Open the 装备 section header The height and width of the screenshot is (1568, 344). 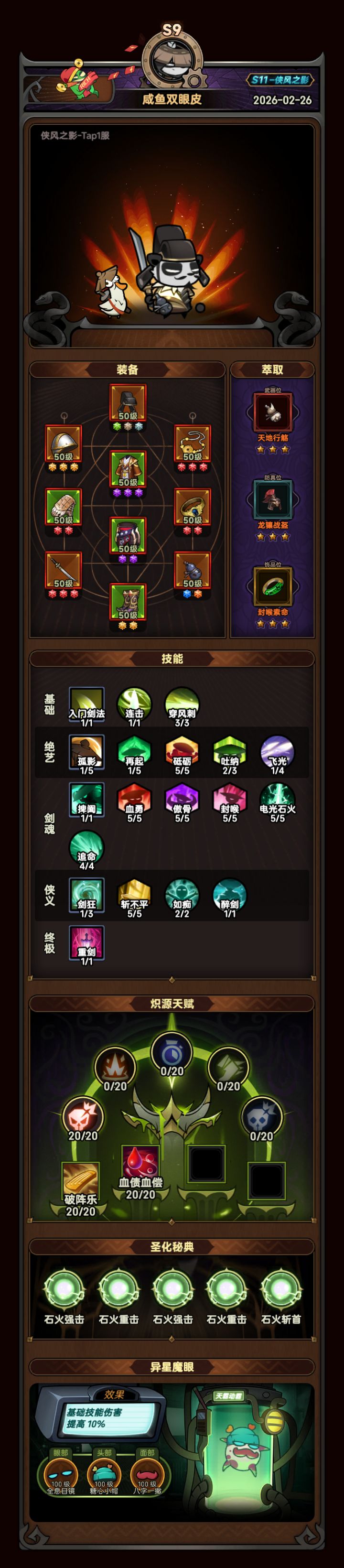127,369
